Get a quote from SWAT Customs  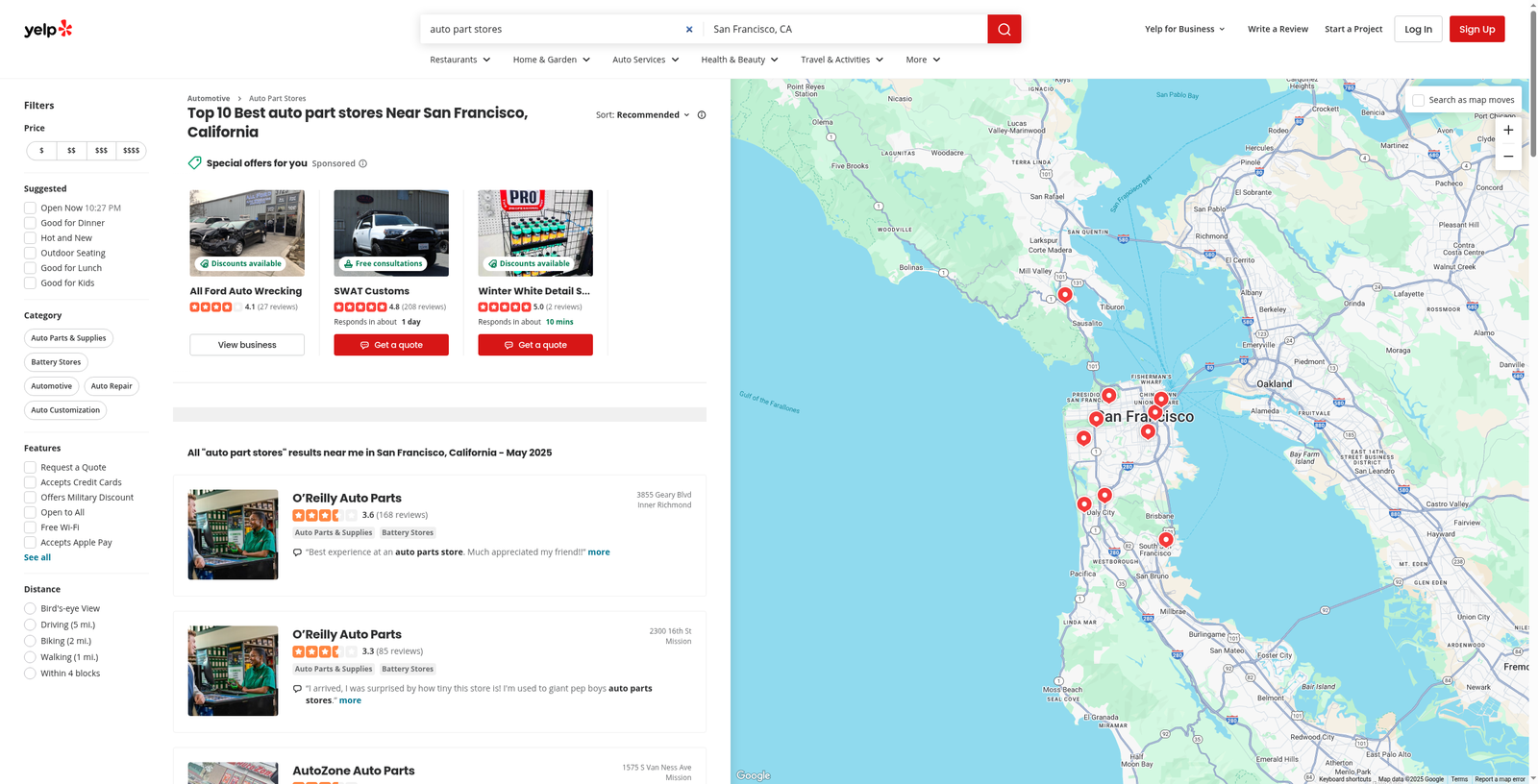pyautogui.click(x=391, y=345)
